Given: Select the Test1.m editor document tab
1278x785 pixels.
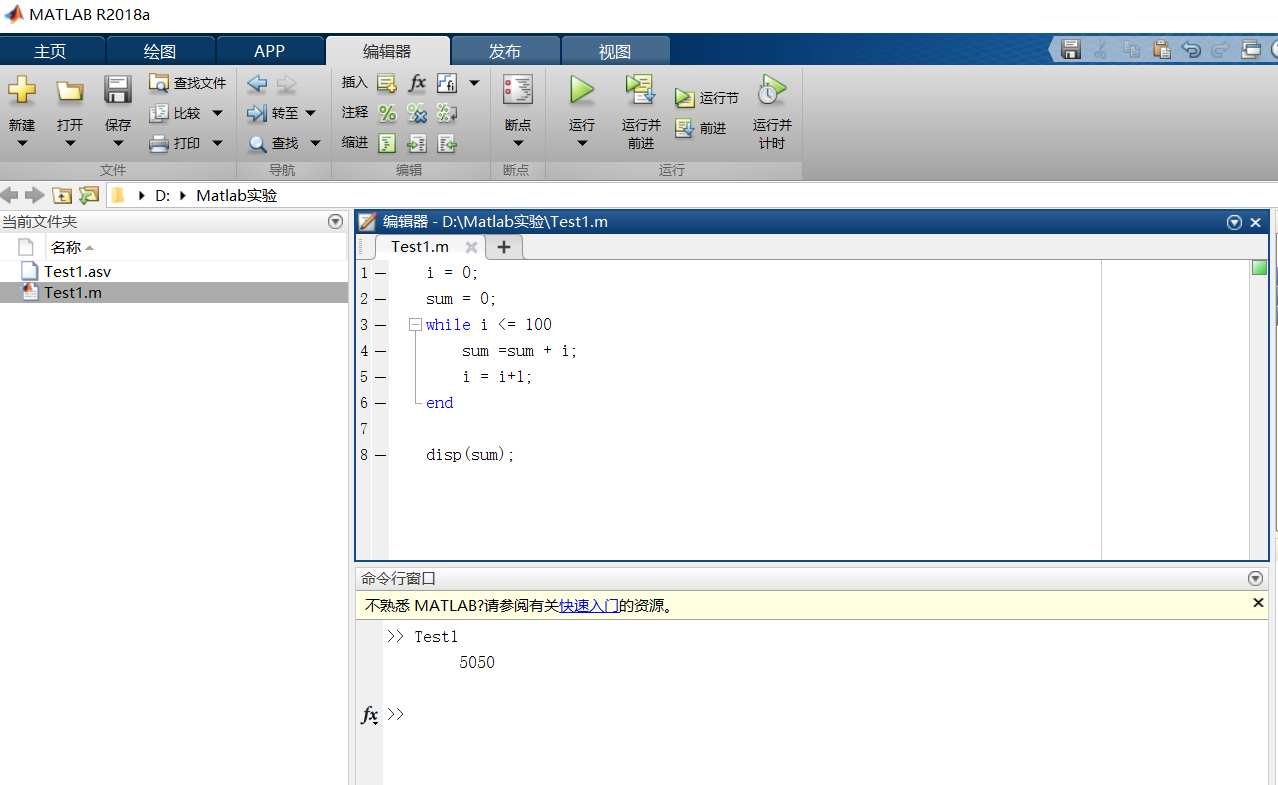Looking at the screenshot, I should (420, 247).
